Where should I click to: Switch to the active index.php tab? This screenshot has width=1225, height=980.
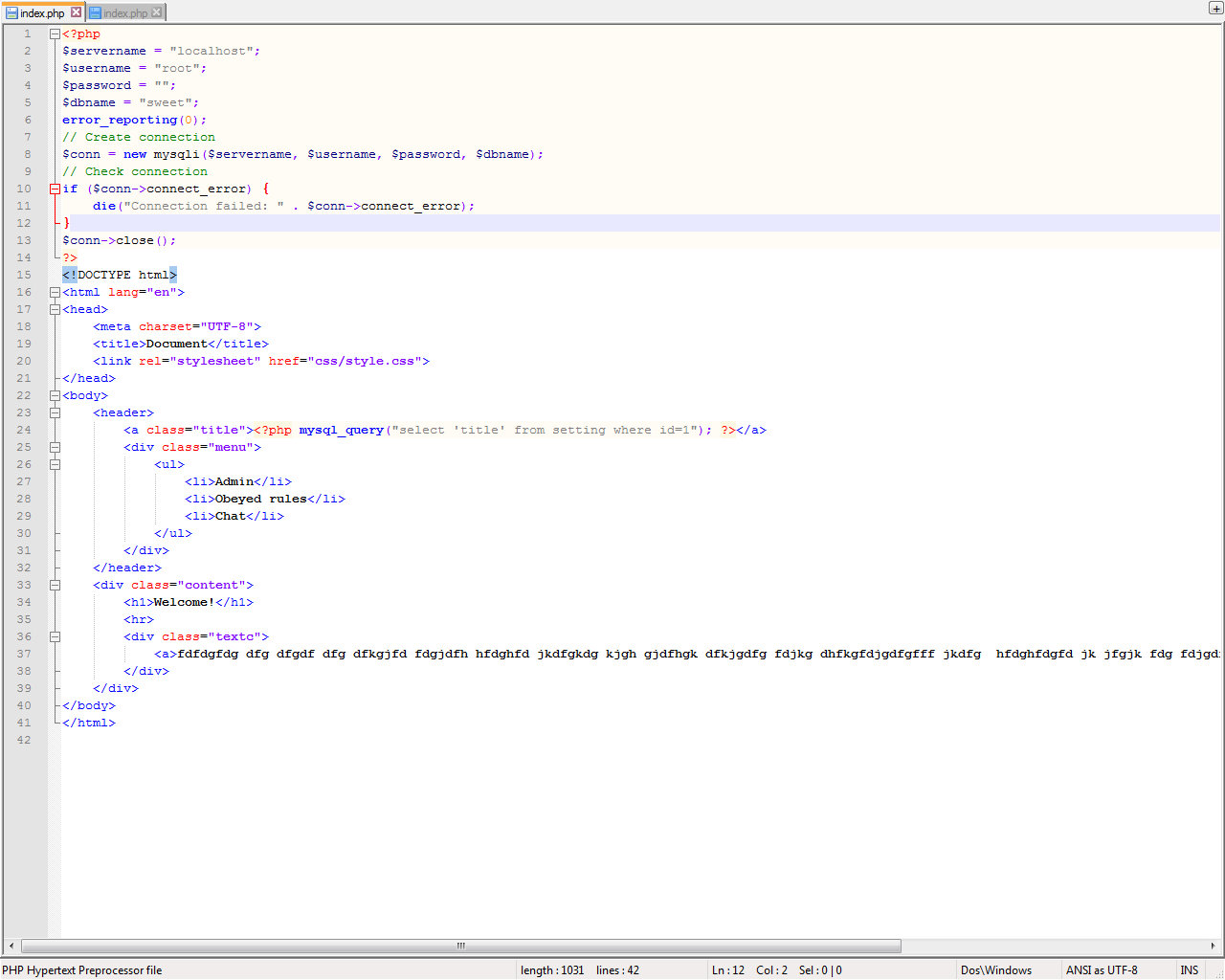click(x=43, y=12)
